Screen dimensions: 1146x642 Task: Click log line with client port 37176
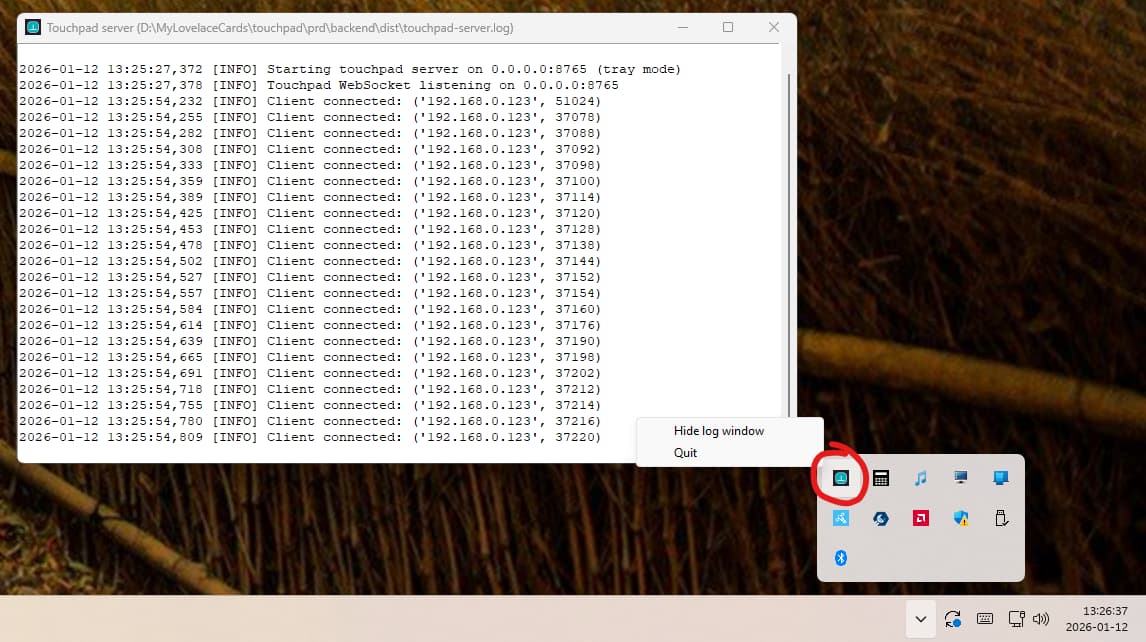(310, 326)
